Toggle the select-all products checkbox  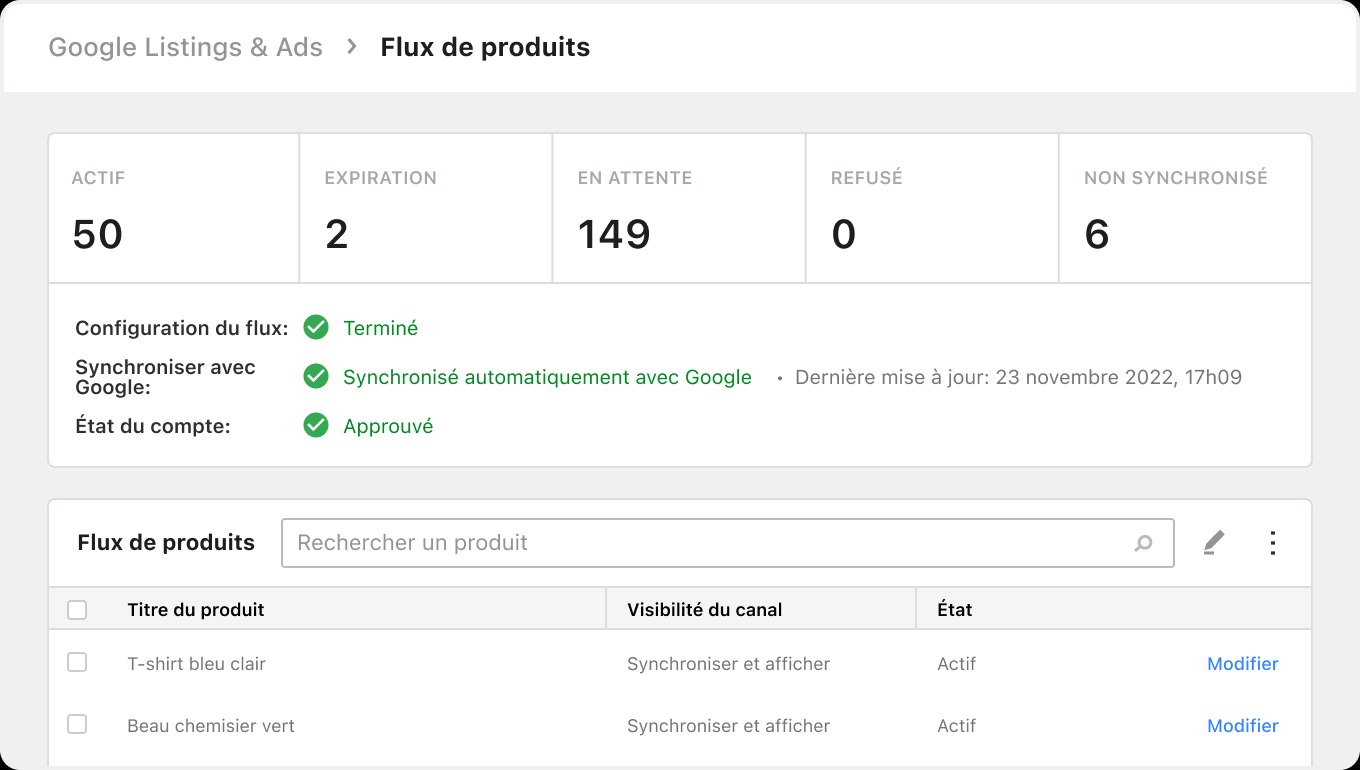coord(77,610)
